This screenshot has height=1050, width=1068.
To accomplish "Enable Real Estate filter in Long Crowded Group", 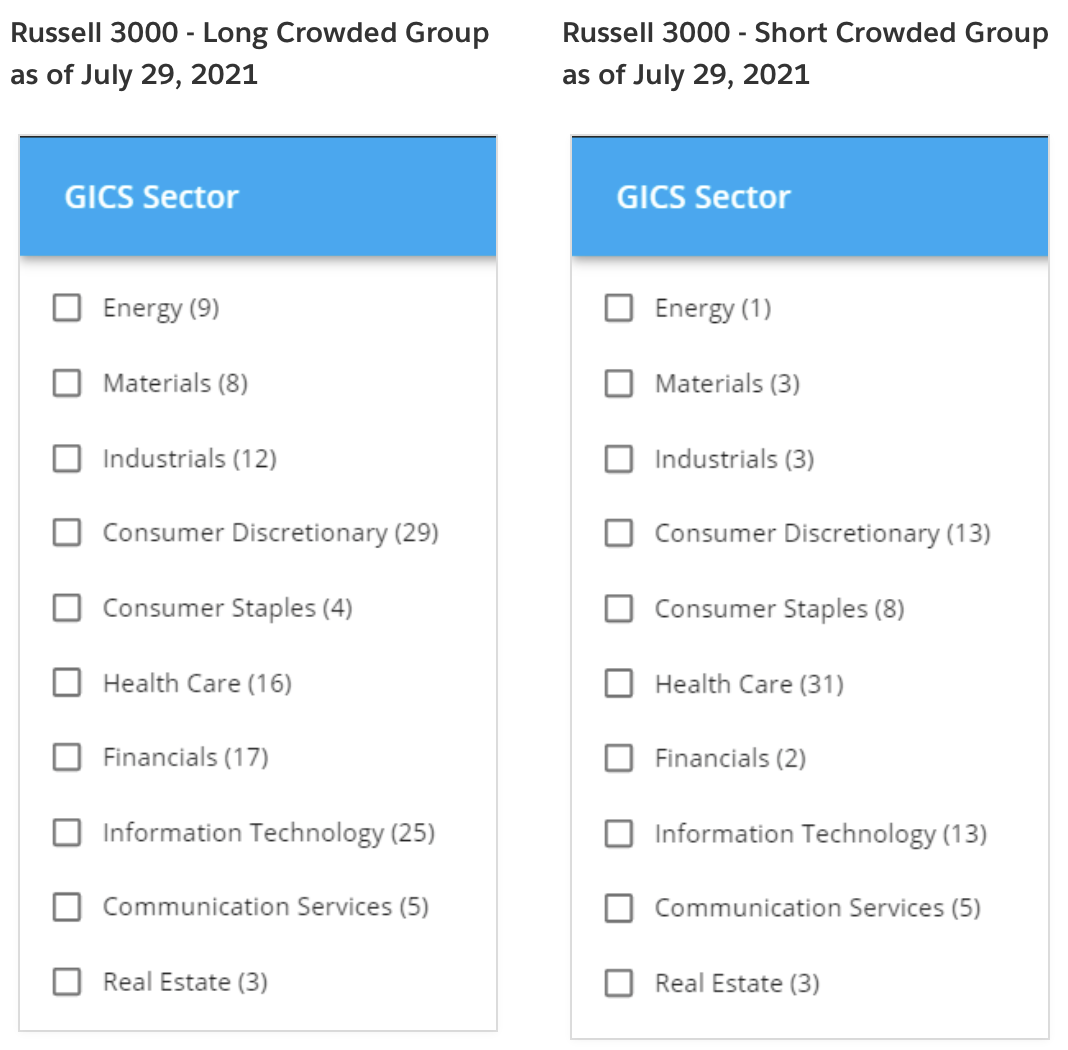I will (67, 982).
